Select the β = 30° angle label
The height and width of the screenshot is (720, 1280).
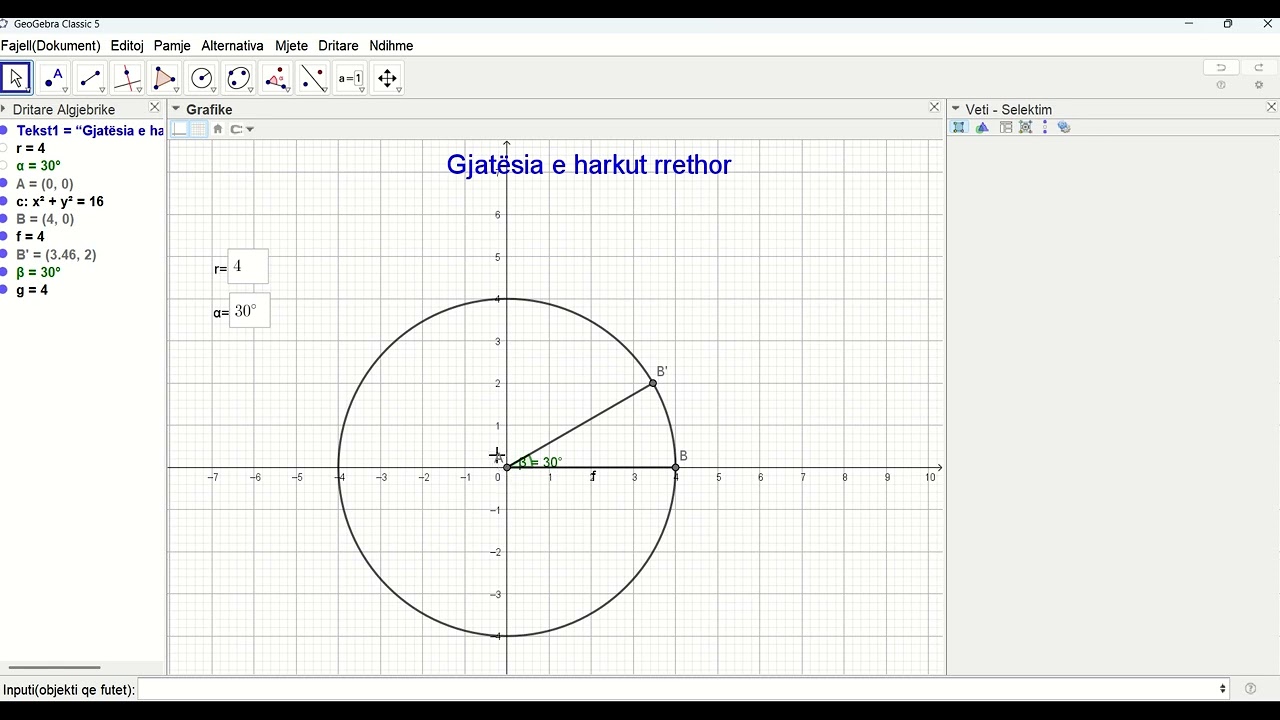point(540,462)
